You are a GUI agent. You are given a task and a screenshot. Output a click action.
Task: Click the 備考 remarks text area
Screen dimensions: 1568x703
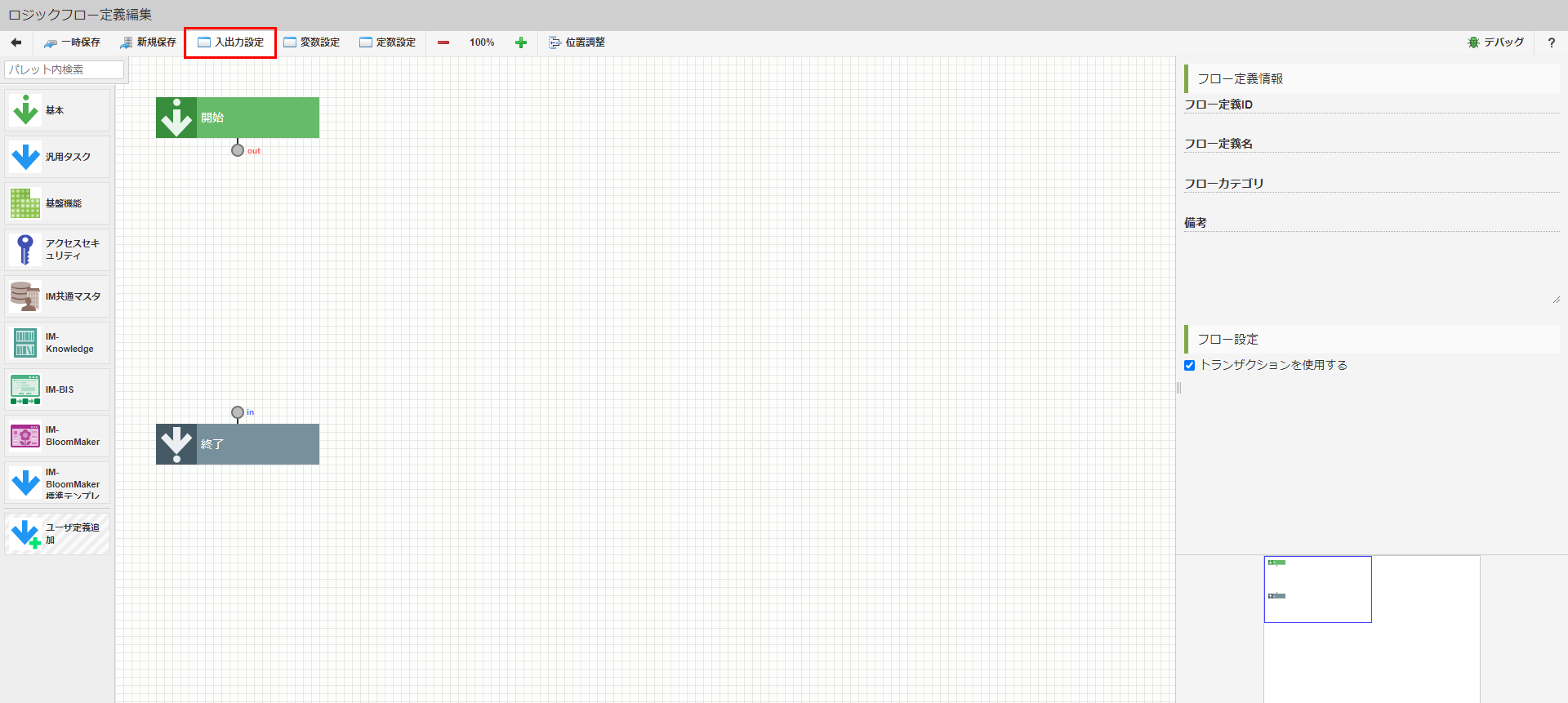[x=1372, y=268]
